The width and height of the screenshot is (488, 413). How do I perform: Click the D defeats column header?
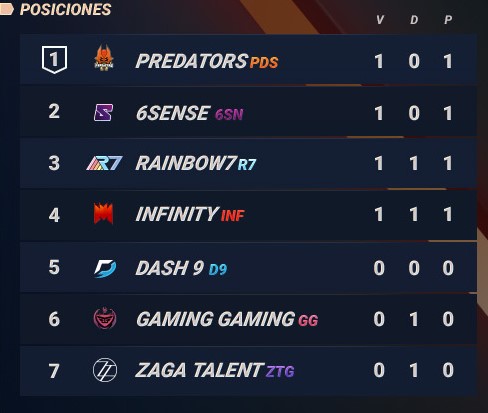click(x=414, y=20)
